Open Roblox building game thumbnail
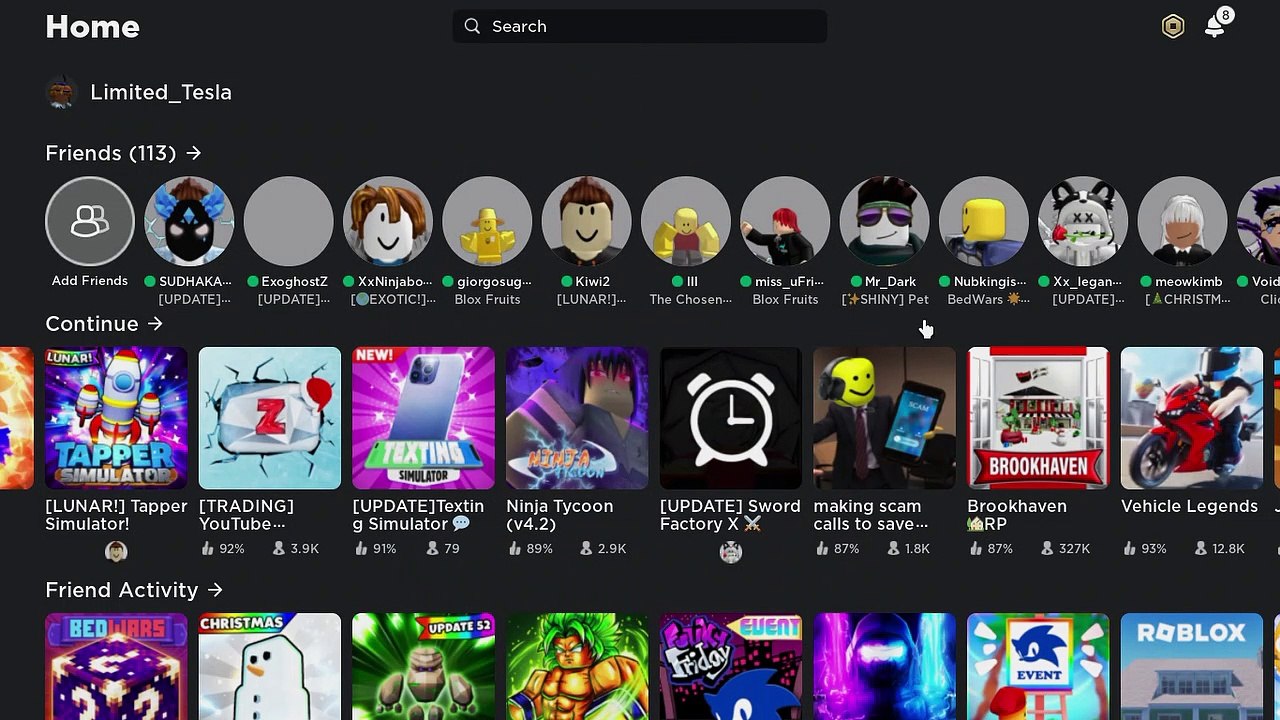Image resolution: width=1280 pixels, height=720 pixels. [x=1192, y=667]
